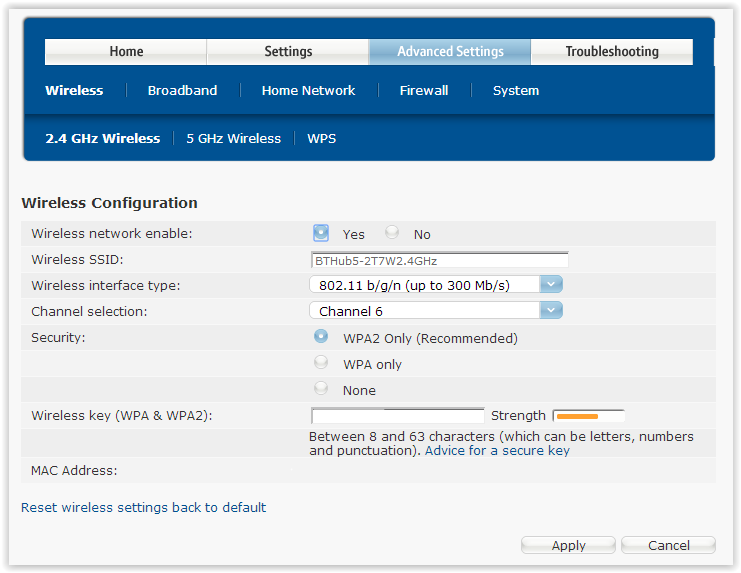Select the Advanced Settings tab

[450, 51]
